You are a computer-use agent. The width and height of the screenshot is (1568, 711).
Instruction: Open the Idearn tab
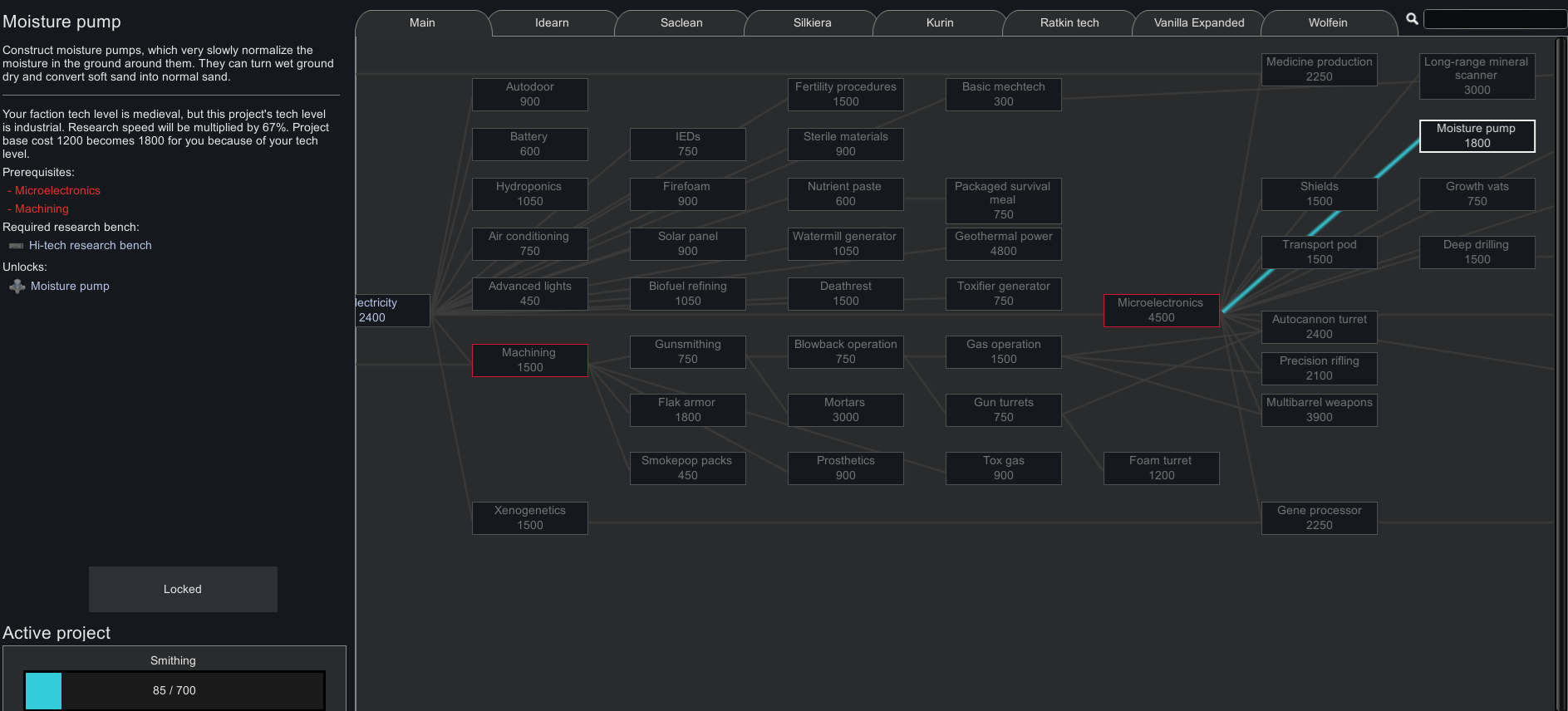coord(552,23)
